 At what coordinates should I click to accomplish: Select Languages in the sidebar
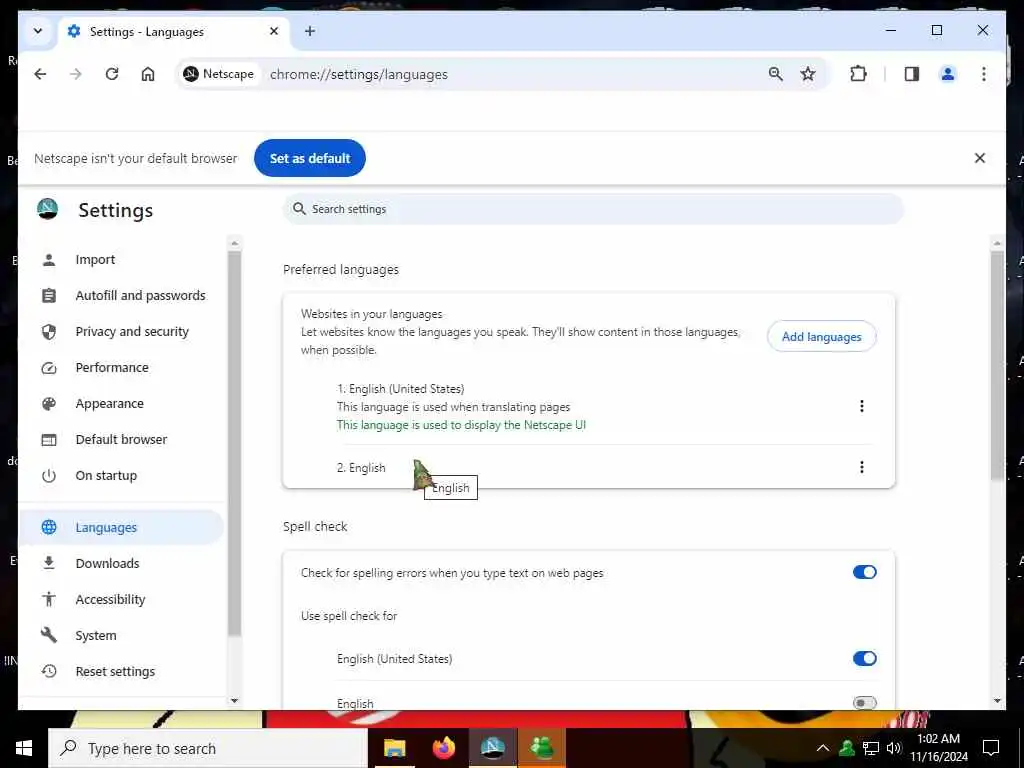pyautogui.click(x=123, y=527)
